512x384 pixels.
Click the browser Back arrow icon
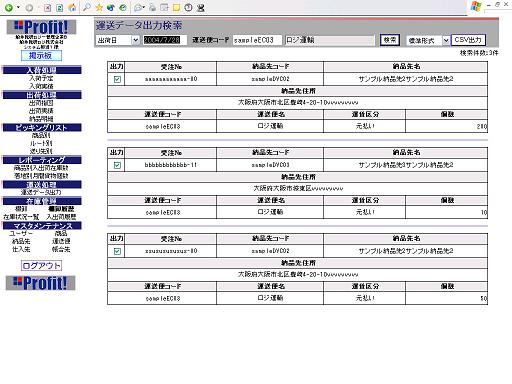[9, 7]
